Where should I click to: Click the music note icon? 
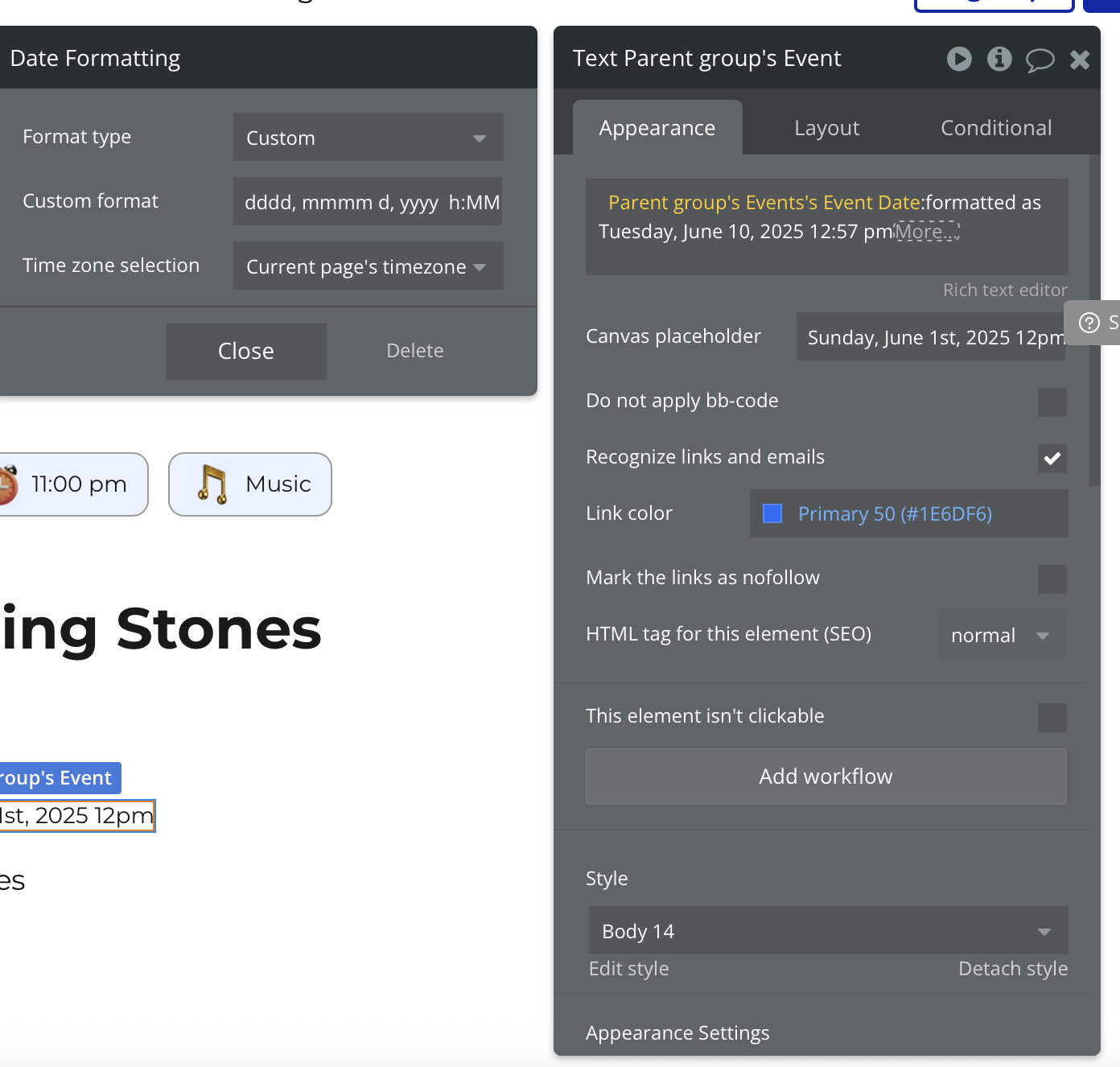212,484
